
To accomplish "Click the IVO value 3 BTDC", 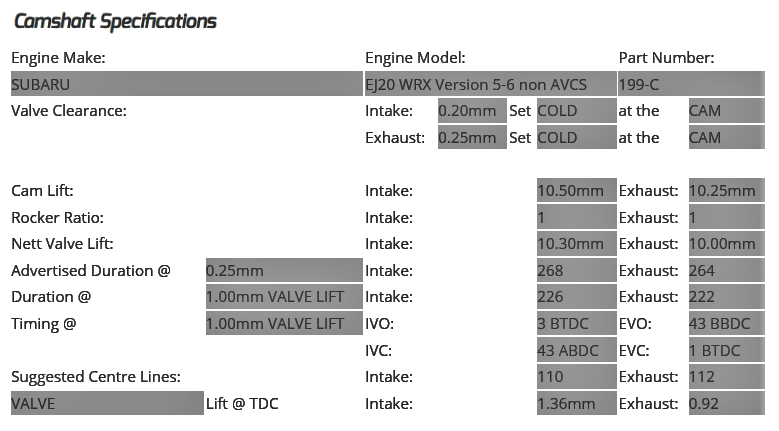I will click(x=576, y=323).
